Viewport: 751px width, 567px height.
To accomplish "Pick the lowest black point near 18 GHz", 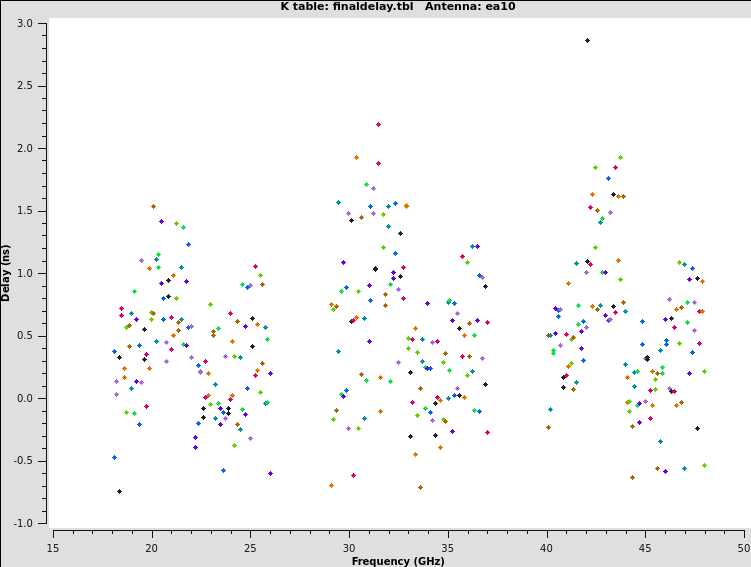I will click(x=119, y=491).
